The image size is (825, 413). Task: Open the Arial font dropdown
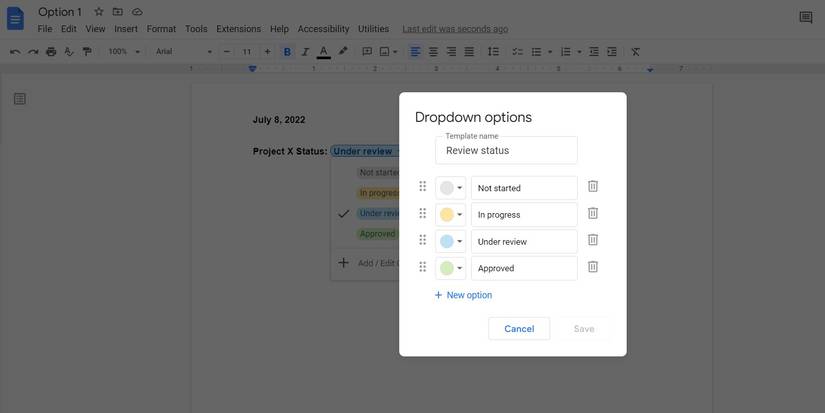(184, 52)
